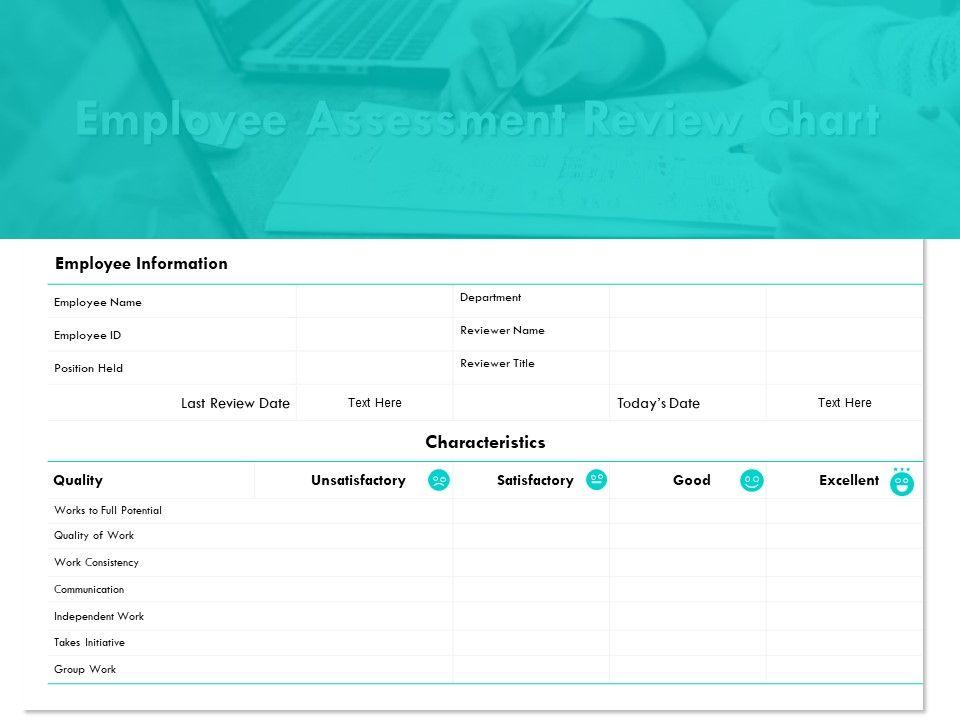This screenshot has height=720, width=960.
Task: Select the 'Department' label
Action: pyautogui.click(x=490, y=297)
